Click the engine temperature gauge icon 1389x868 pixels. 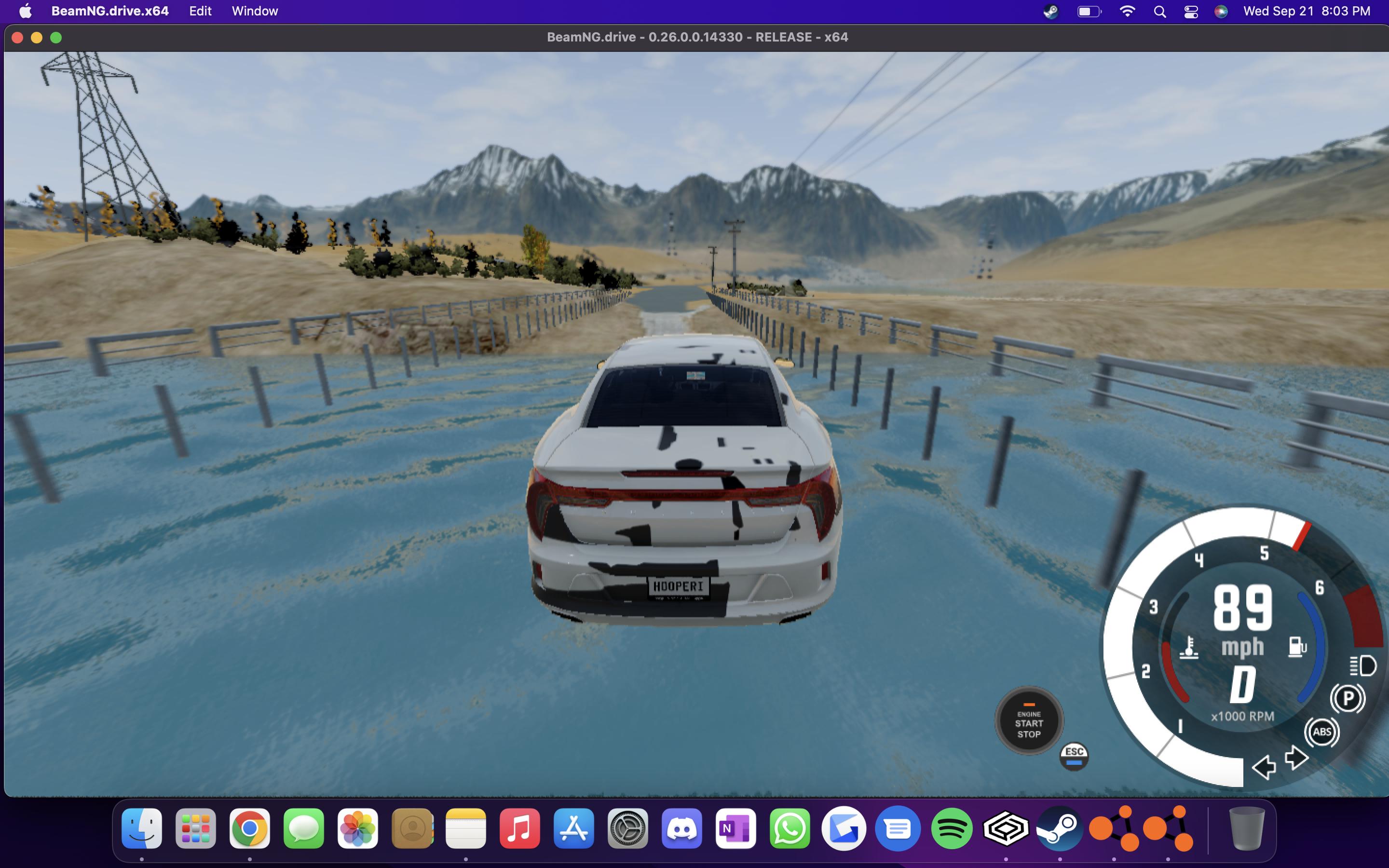coord(1189,647)
